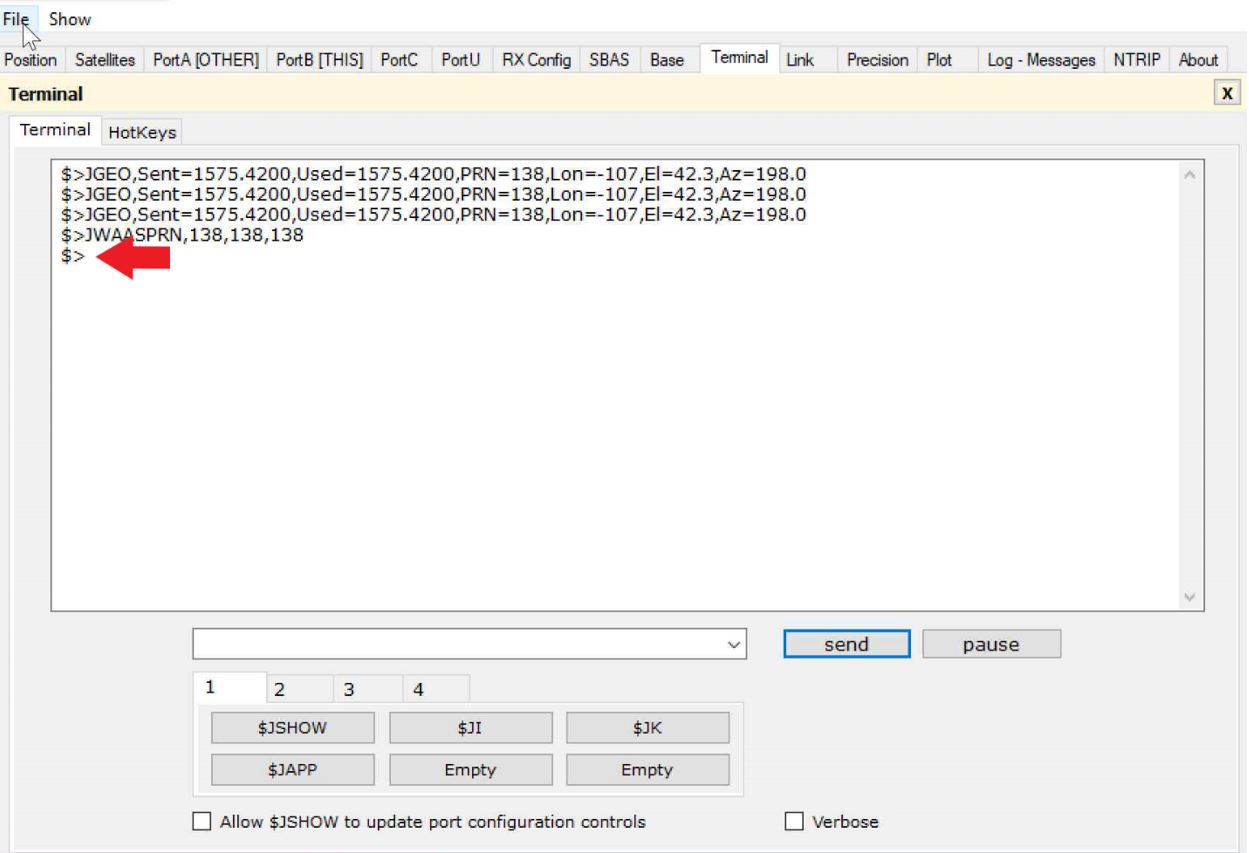Enable Allow $JSHOW to update port controls

coord(202,822)
